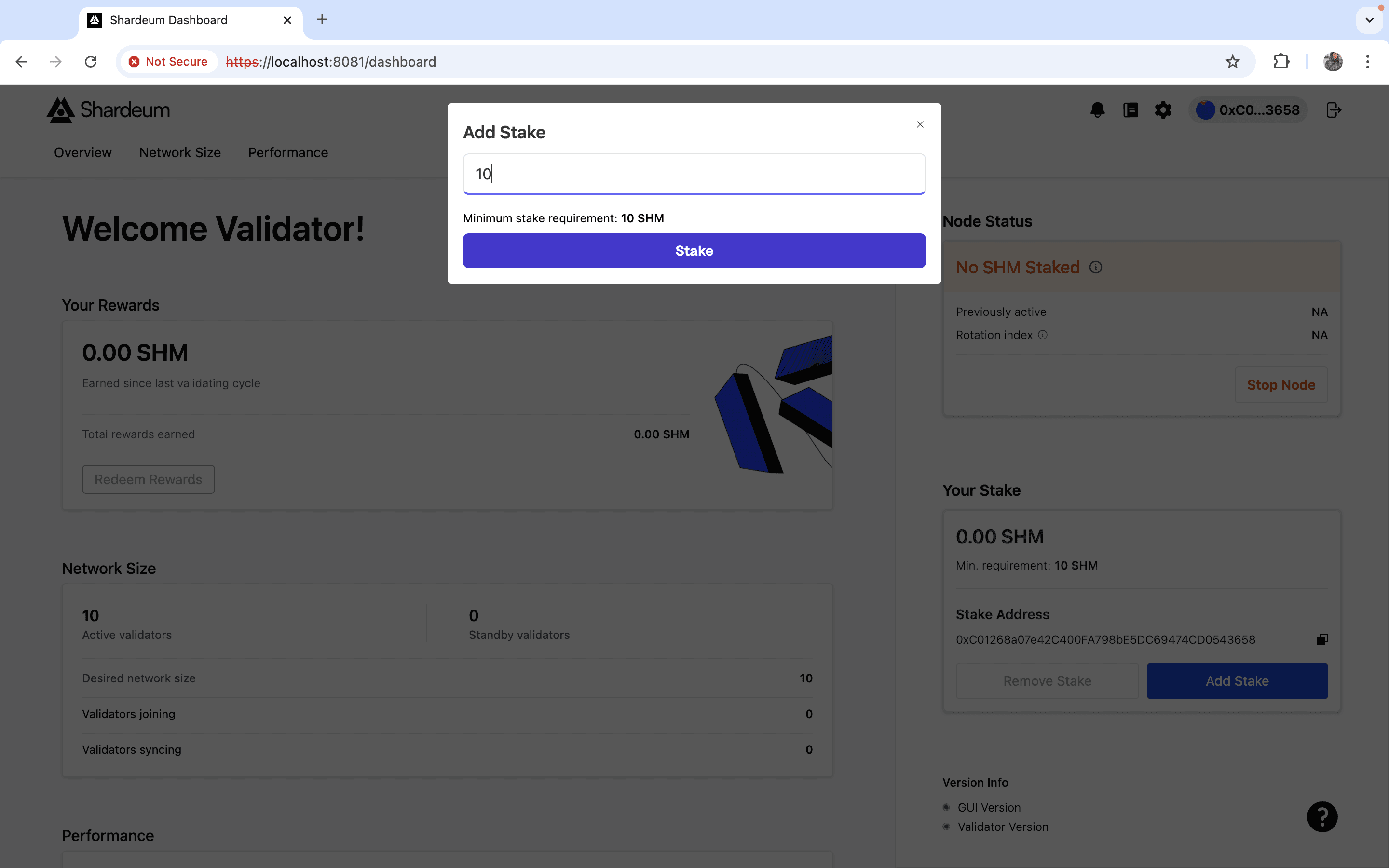
Task: Close the Add Stake dialog
Action: pyautogui.click(x=920, y=124)
